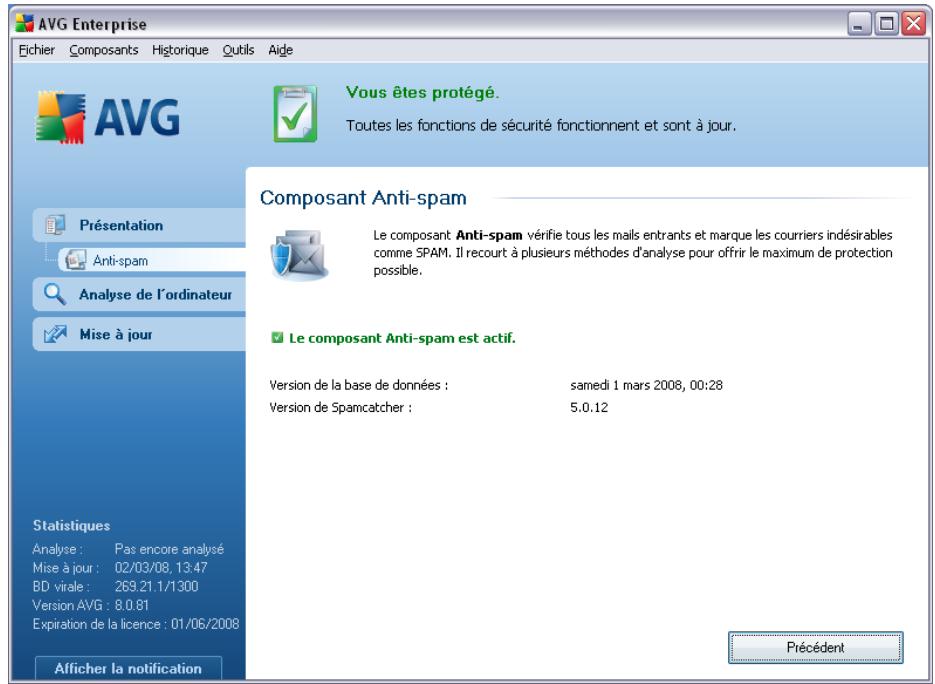Image resolution: width=935 pixels, height=684 pixels.
Task: Click 'Version de Spamcatcher' label
Action: click(340, 408)
